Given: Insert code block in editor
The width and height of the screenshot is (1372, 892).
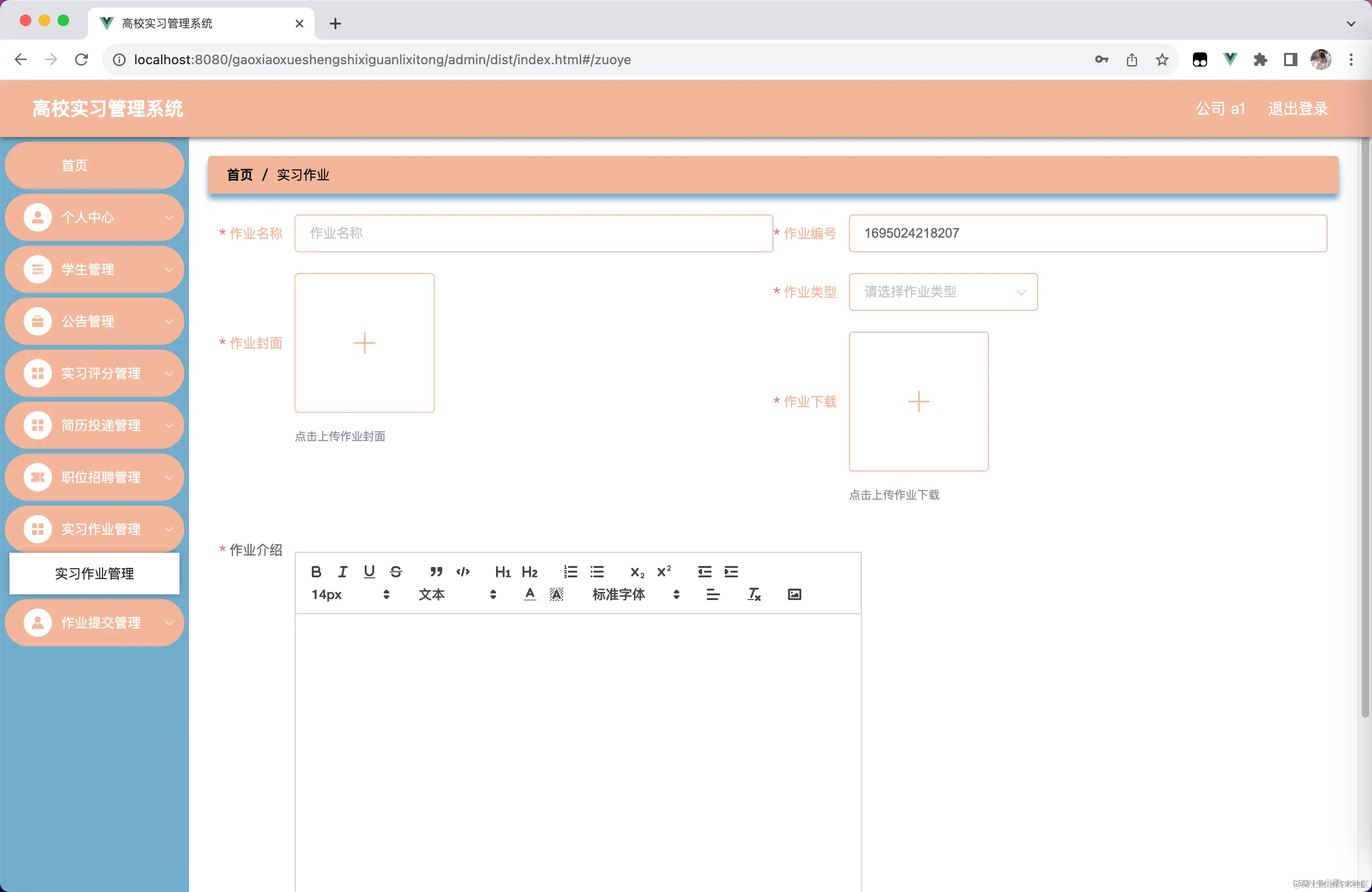Looking at the screenshot, I should pyautogui.click(x=463, y=571).
